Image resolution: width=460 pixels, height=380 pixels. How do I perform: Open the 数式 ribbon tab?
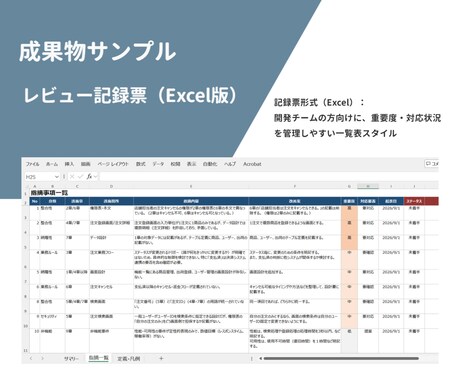coord(141,164)
